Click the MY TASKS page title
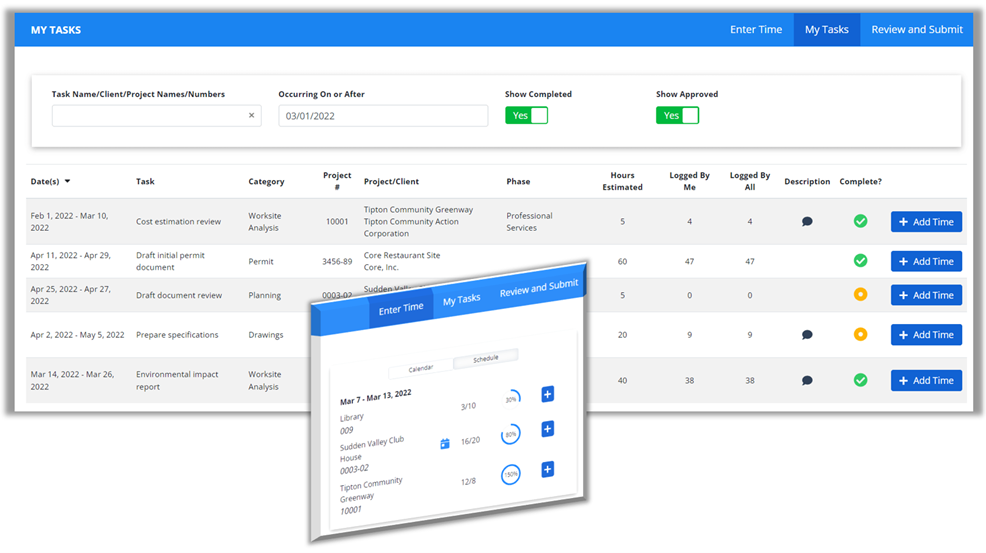The height and width of the screenshot is (553, 986). [x=56, y=30]
